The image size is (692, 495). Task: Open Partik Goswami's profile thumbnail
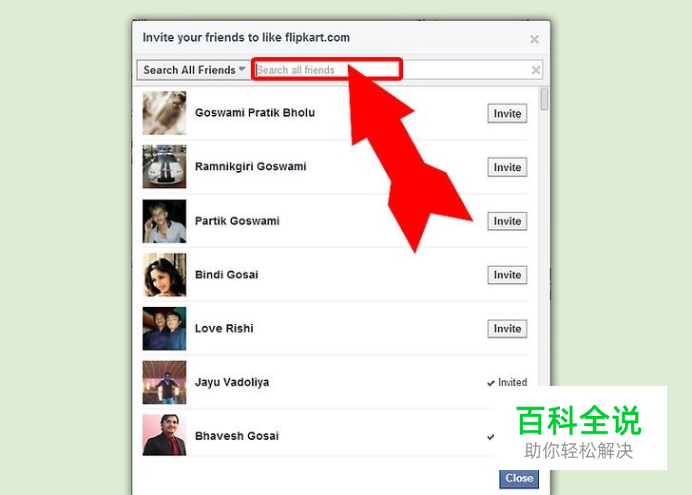164,221
